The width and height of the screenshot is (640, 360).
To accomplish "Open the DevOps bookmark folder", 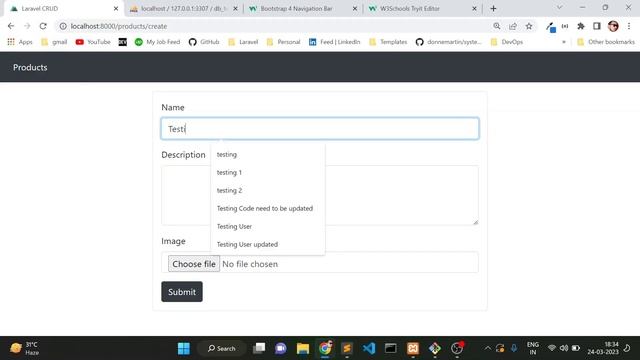I will (x=507, y=42).
